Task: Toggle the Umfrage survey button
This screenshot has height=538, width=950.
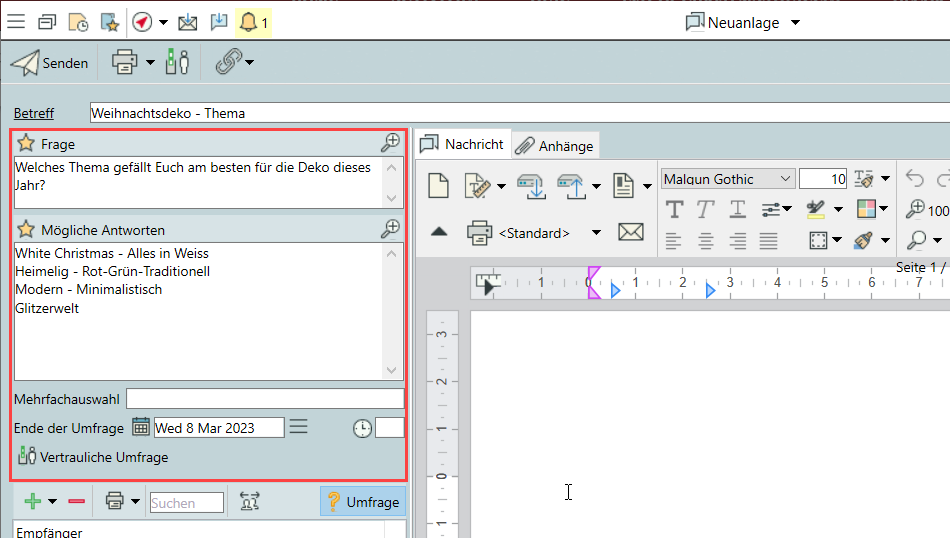Action: click(362, 502)
